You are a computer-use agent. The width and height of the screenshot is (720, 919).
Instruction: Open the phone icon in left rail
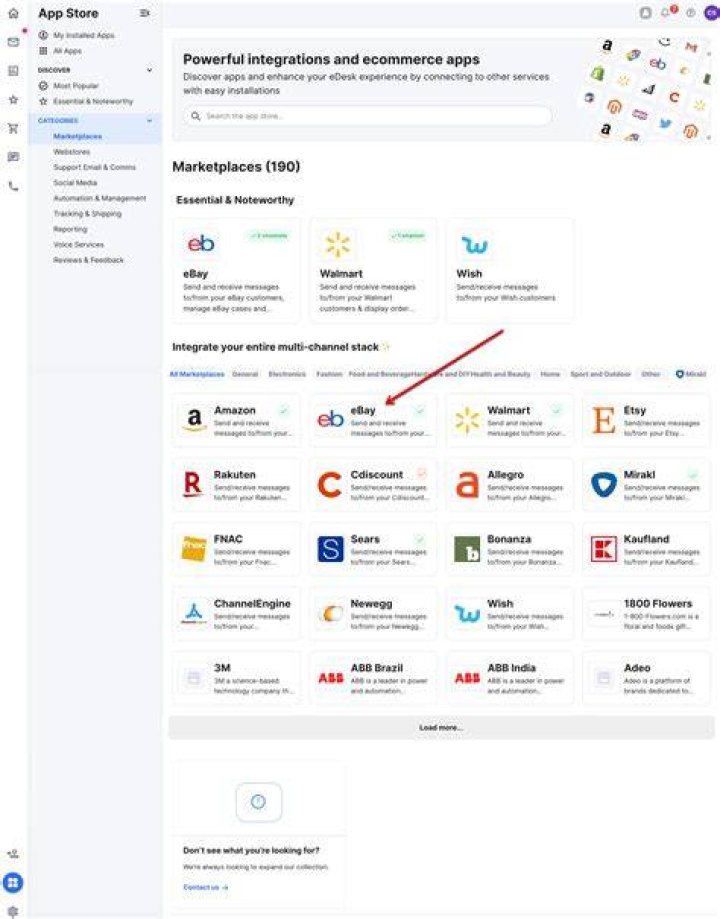click(13, 186)
